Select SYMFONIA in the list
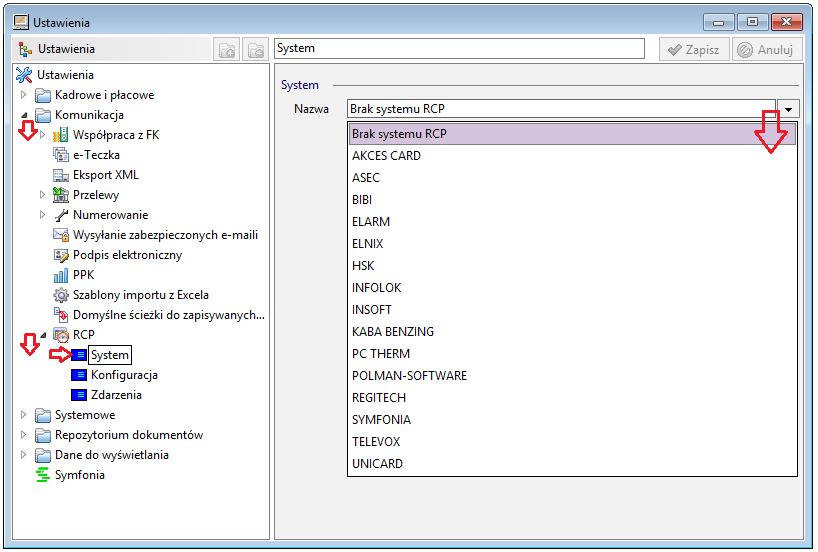 pyautogui.click(x=572, y=420)
